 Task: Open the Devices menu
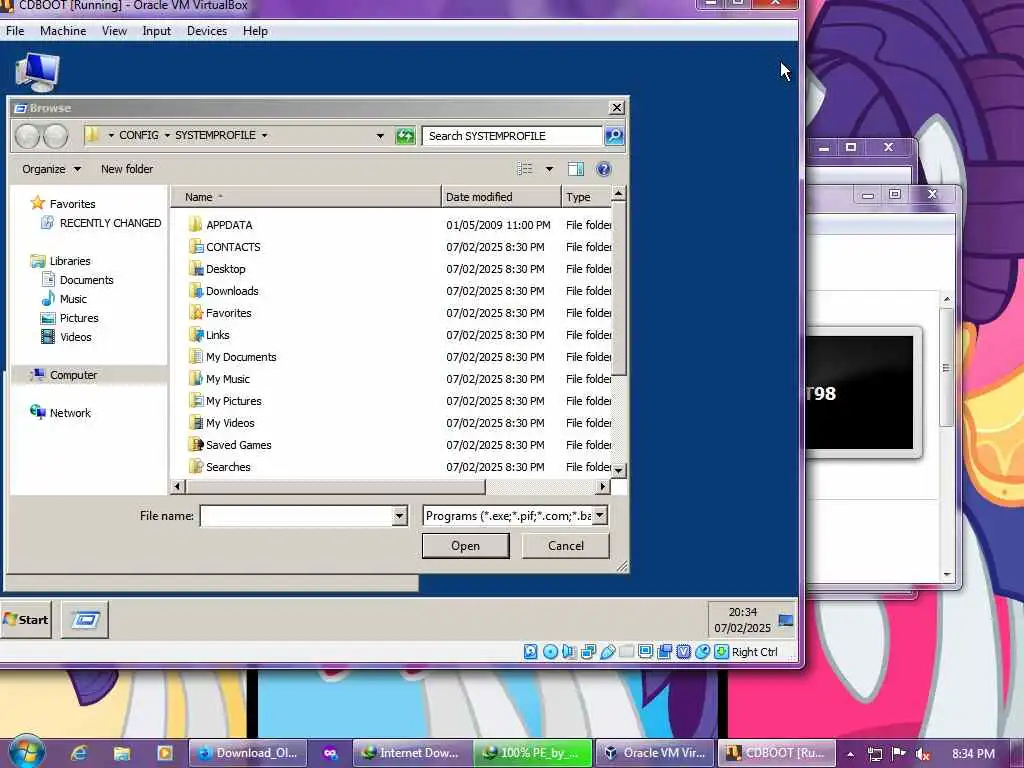point(207,31)
